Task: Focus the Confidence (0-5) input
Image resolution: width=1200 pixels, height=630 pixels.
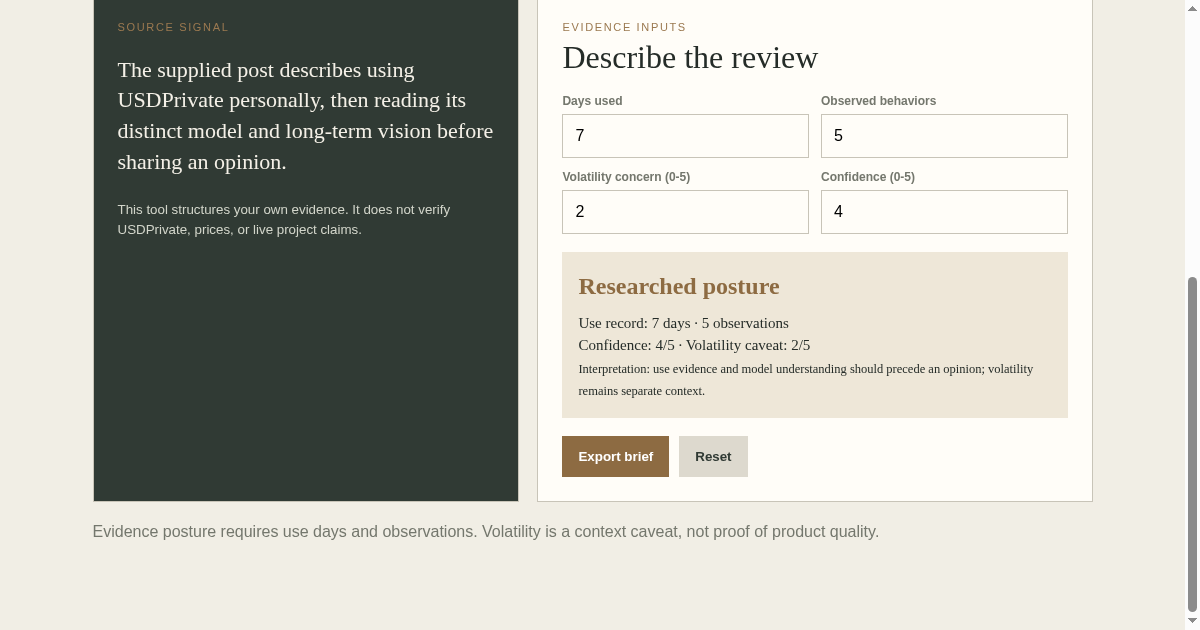Action: pyautogui.click(x=944, y=212)
